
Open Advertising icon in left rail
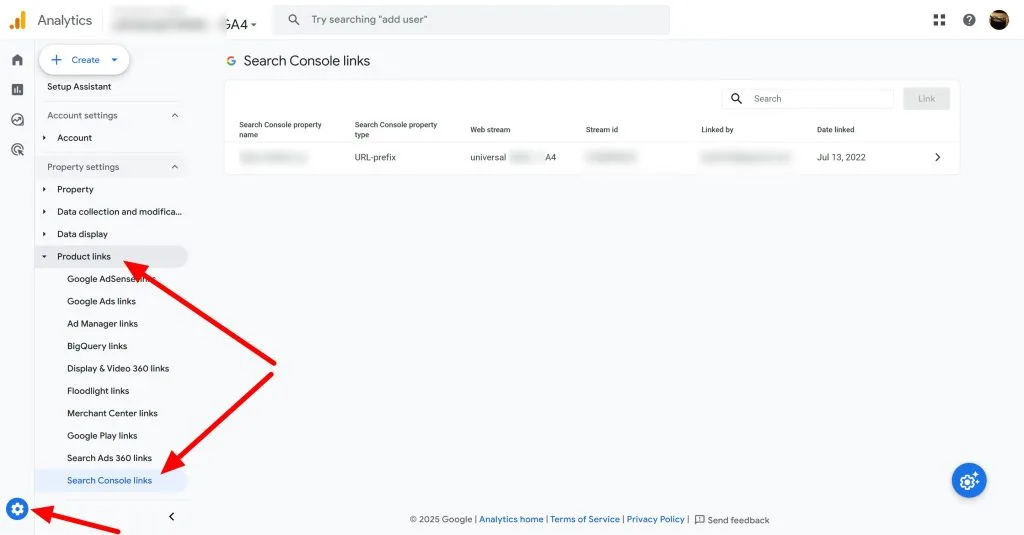tap(18, 150)
